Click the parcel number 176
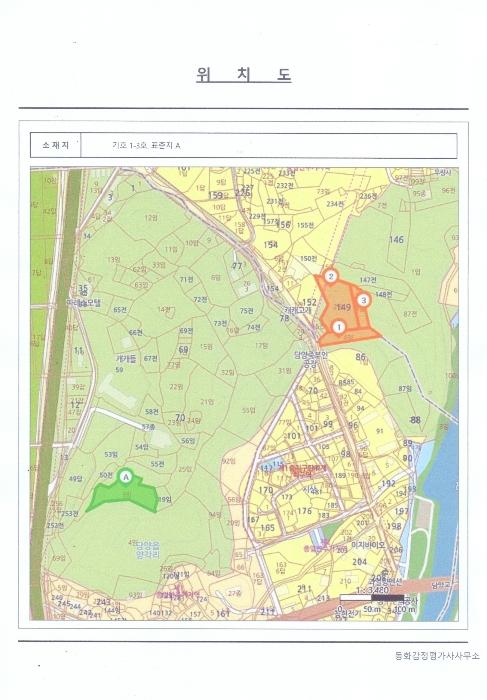 pos(304,511)
